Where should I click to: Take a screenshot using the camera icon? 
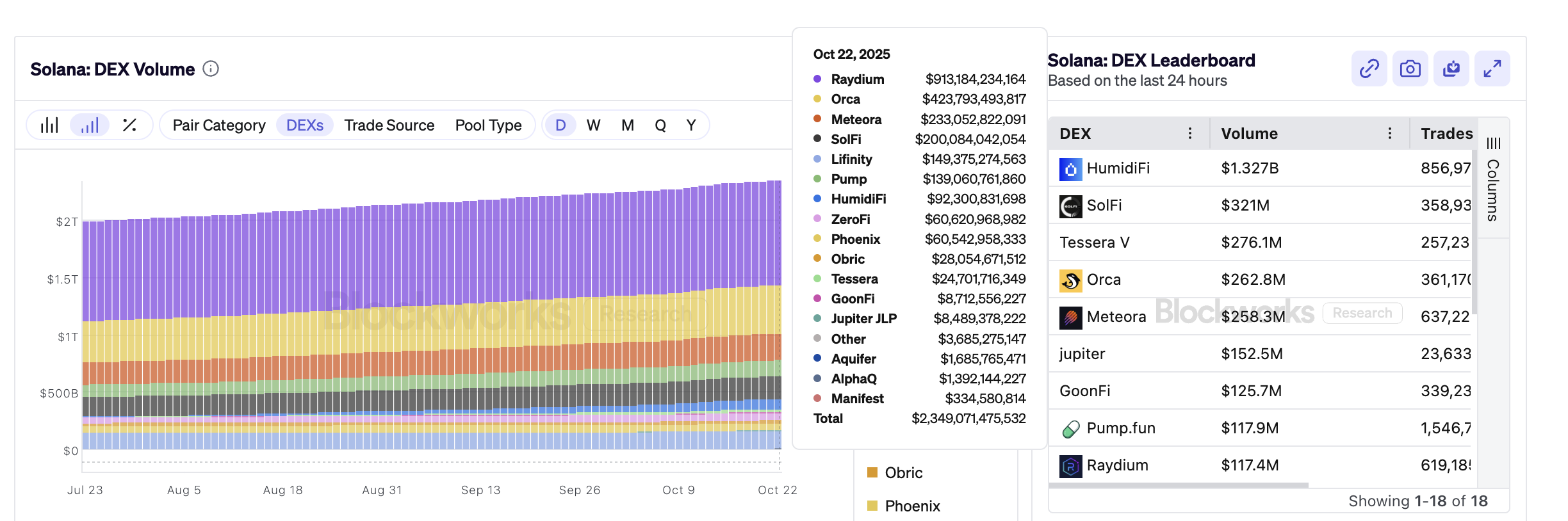(1410, 68)
